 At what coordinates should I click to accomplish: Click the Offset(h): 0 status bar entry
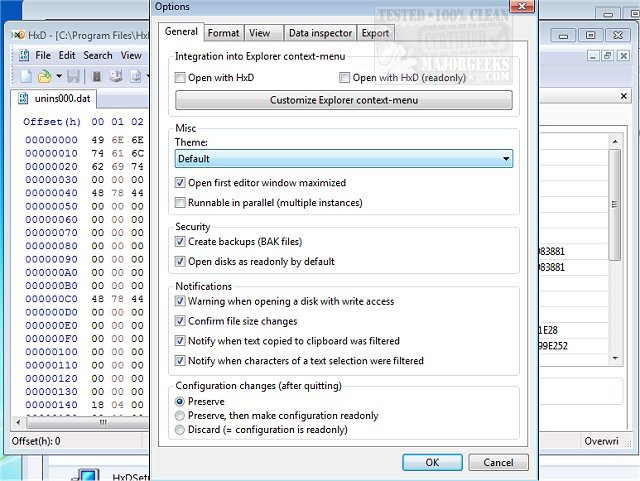[x=36, y=441]
